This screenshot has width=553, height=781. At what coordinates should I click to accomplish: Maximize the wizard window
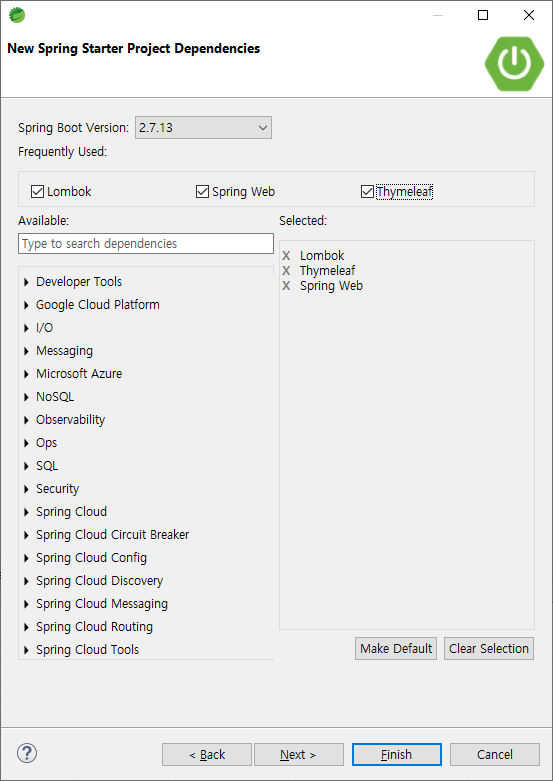tap(483, 15)
